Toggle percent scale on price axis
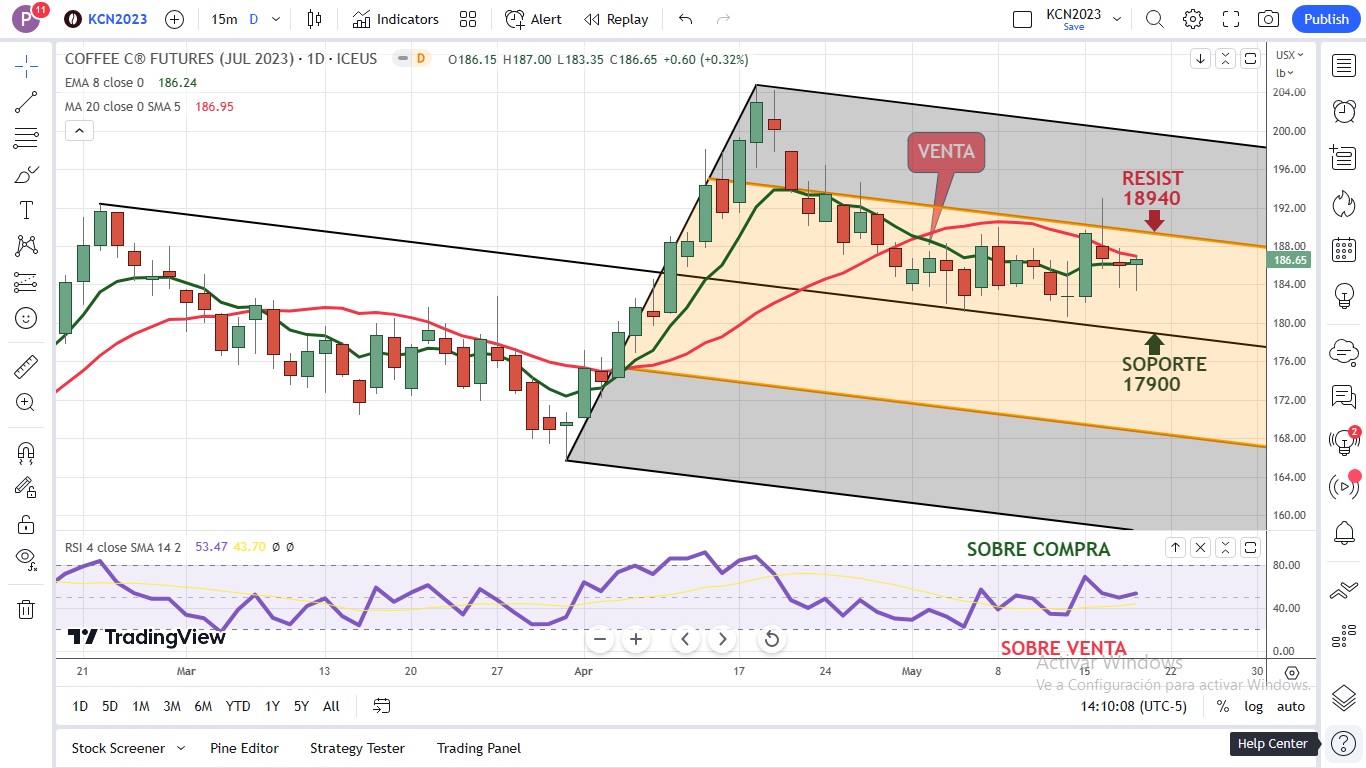 (x=1223, y=706)
